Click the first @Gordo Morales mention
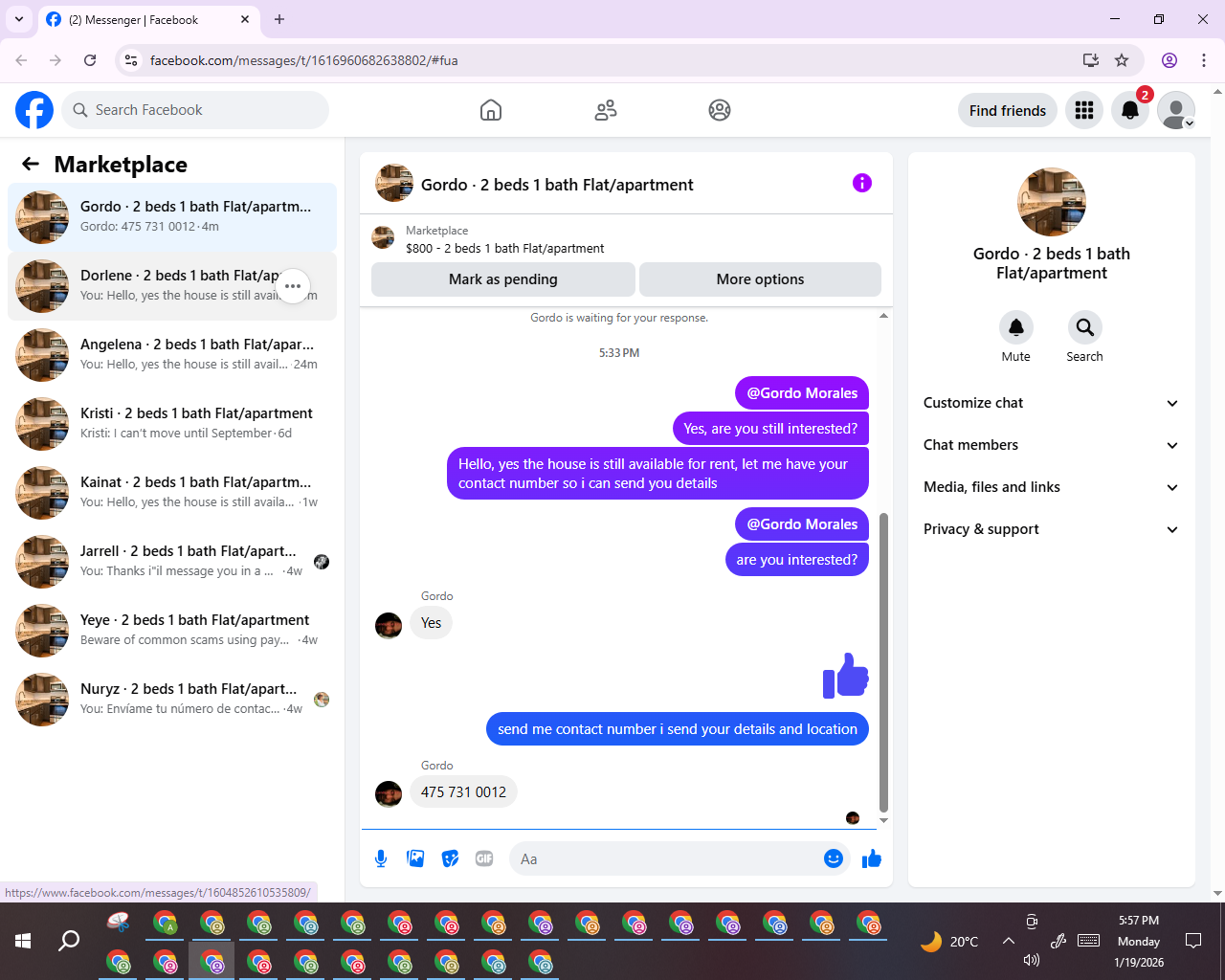1225x980 pixels. tap(802, 393)
